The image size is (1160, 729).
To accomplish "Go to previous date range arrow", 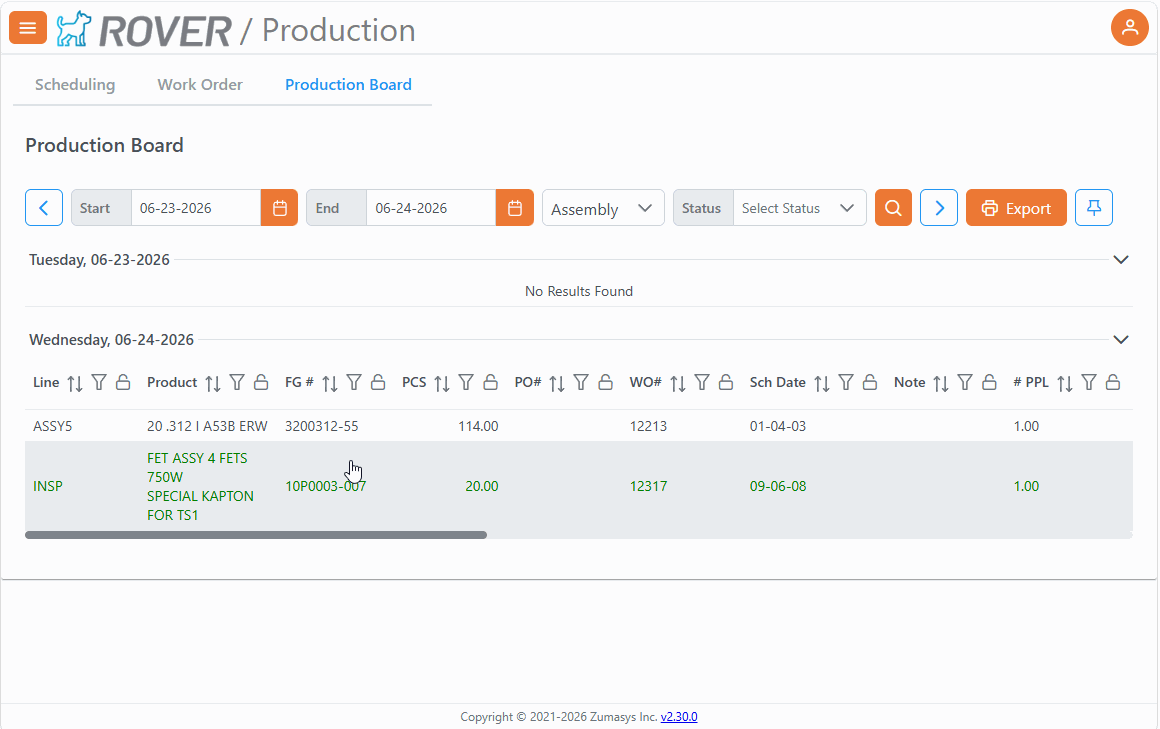I will click(x=44, y=208).
